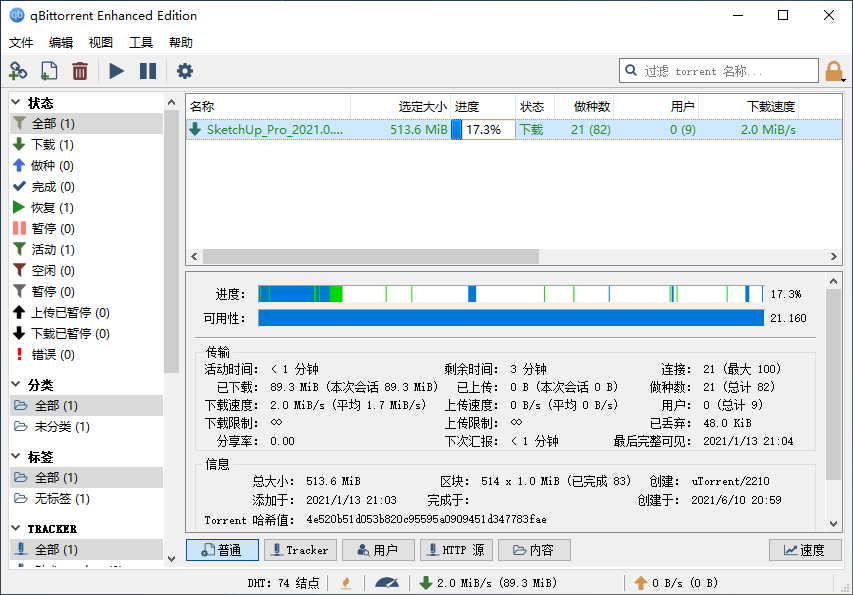
Task: Collapse the TRACKER section
Action: [16, 528]
